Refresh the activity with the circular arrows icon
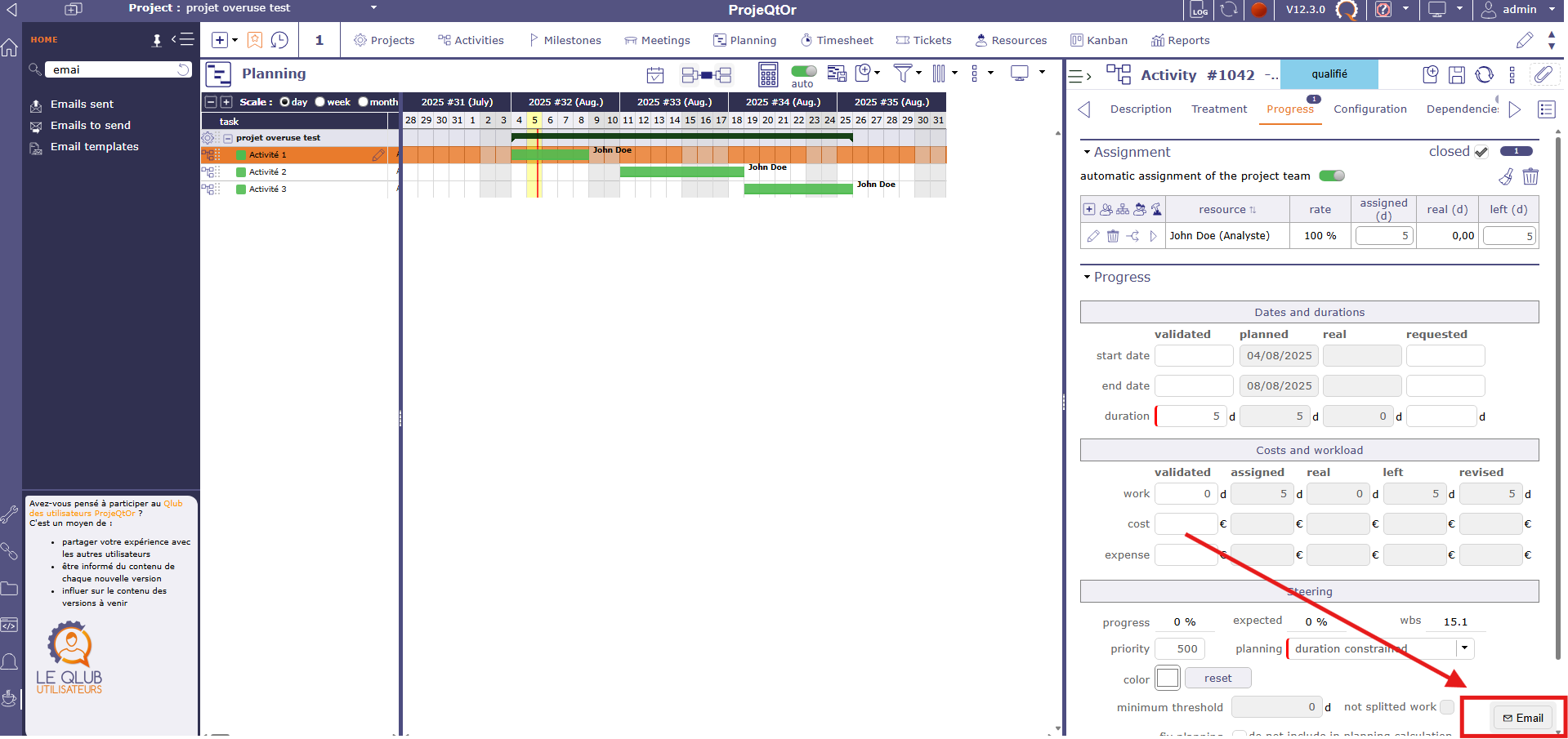This screenshot has width=1568, height=739. point(1483,74)
